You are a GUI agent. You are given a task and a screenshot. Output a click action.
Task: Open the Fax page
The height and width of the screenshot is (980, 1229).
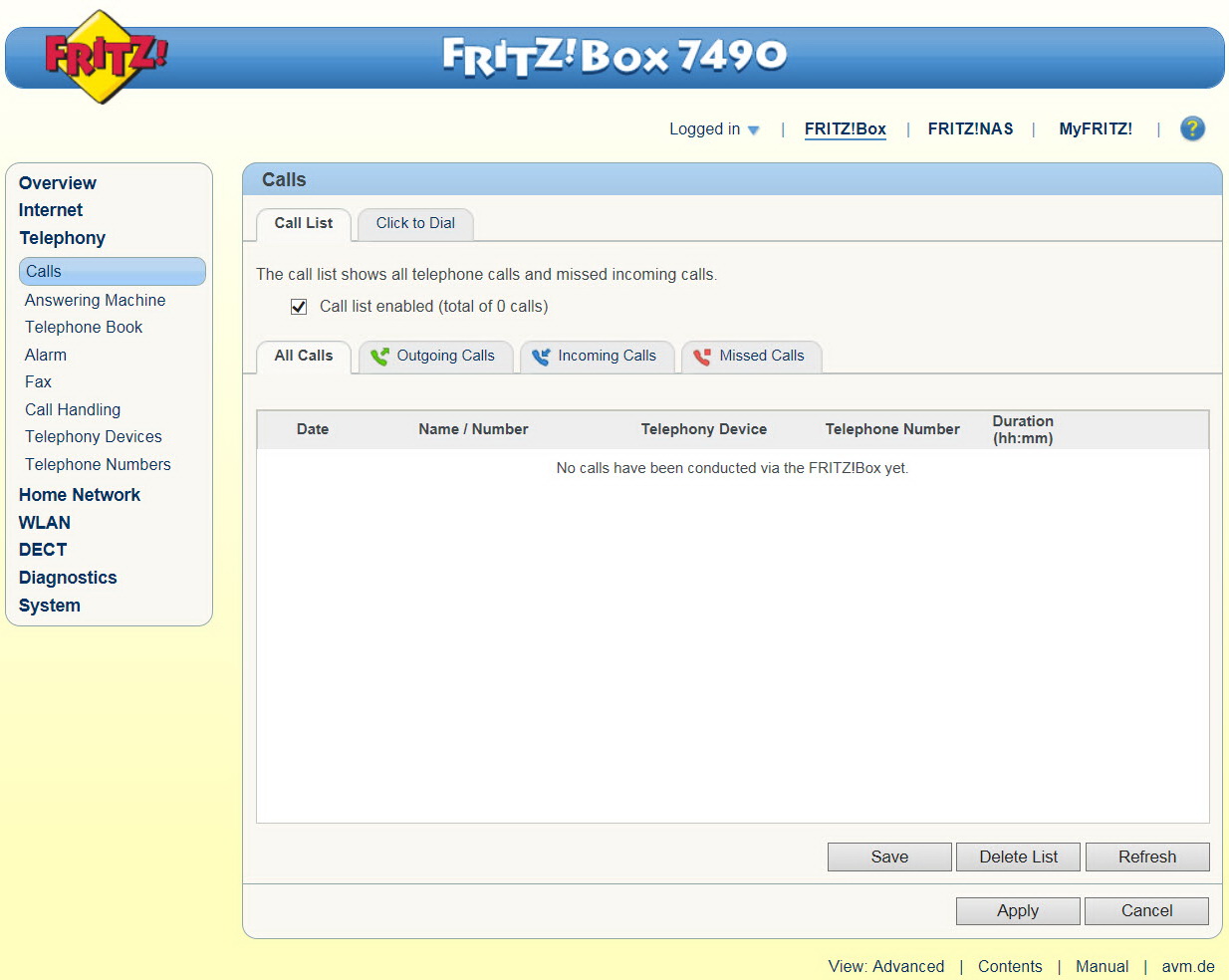(38, 381)
